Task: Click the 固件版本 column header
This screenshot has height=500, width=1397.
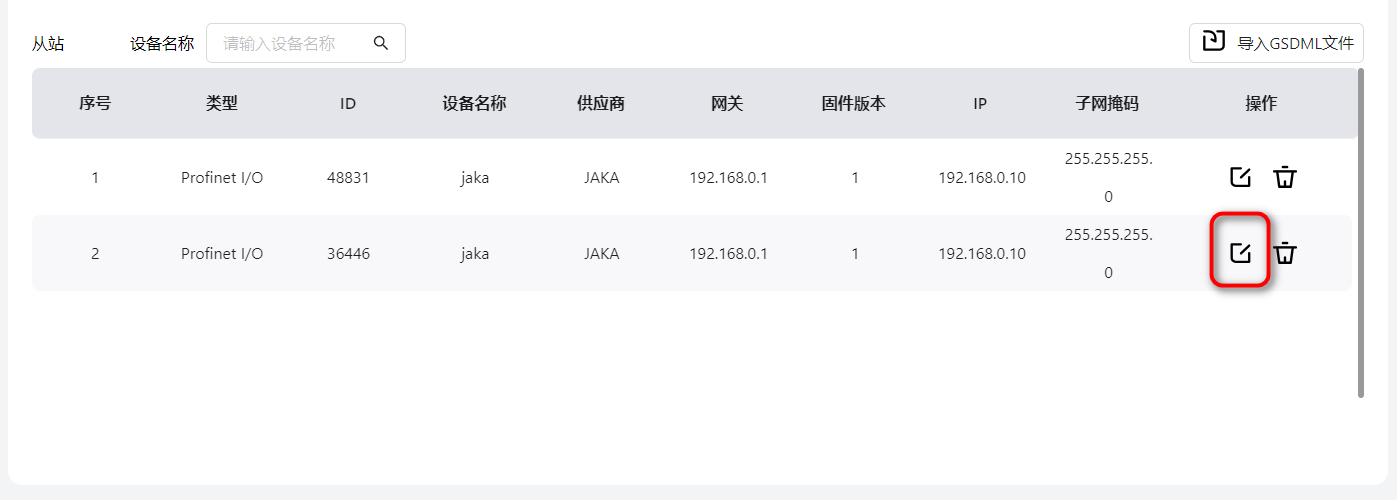Action: [854, 103]
